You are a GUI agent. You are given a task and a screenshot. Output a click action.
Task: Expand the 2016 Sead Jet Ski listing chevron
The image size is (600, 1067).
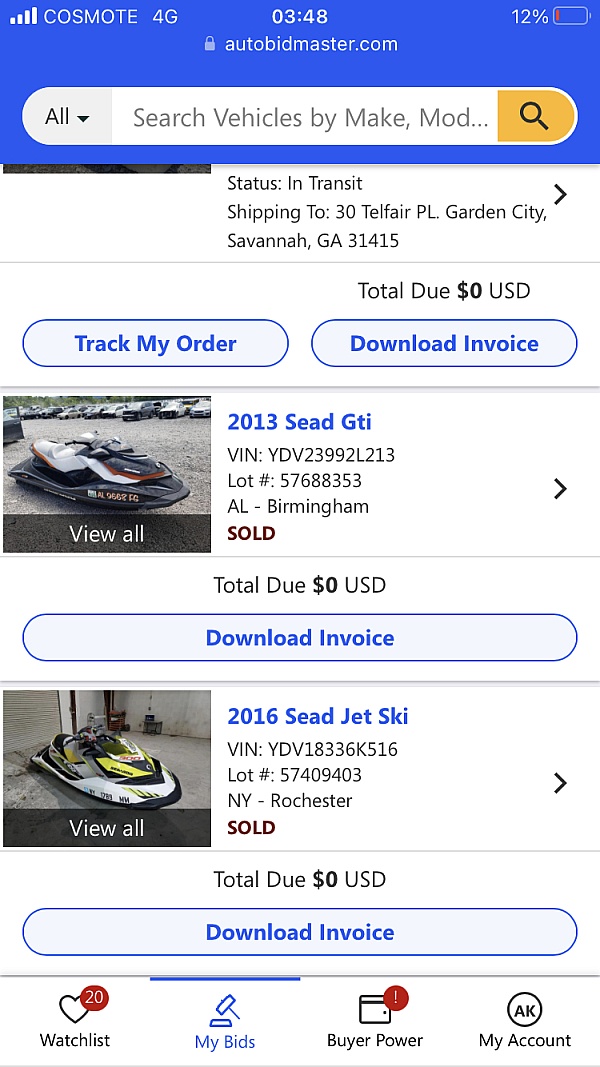[x=560, y=783]
